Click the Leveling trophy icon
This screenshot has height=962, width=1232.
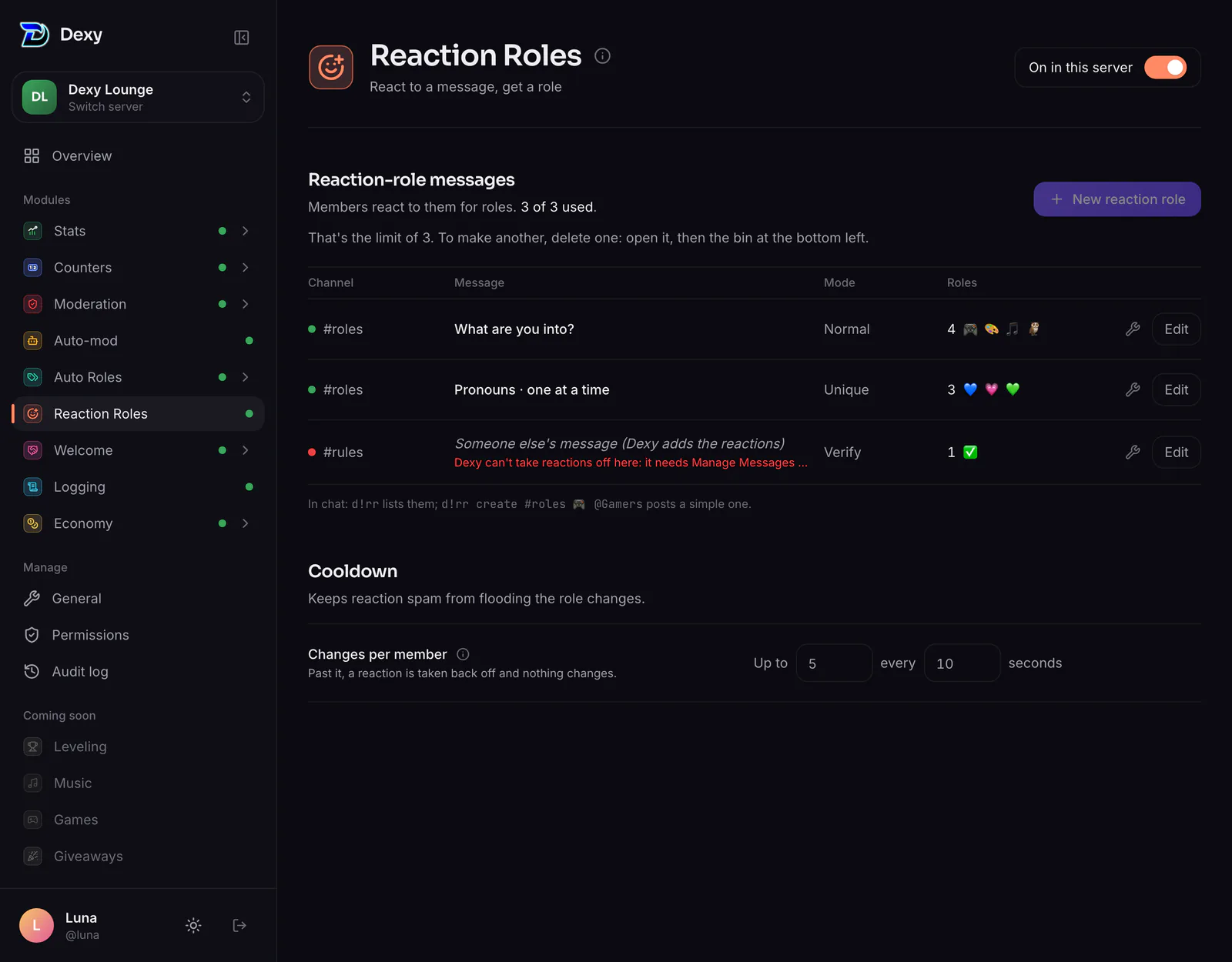pyautogui.click(x=33, y=747)
